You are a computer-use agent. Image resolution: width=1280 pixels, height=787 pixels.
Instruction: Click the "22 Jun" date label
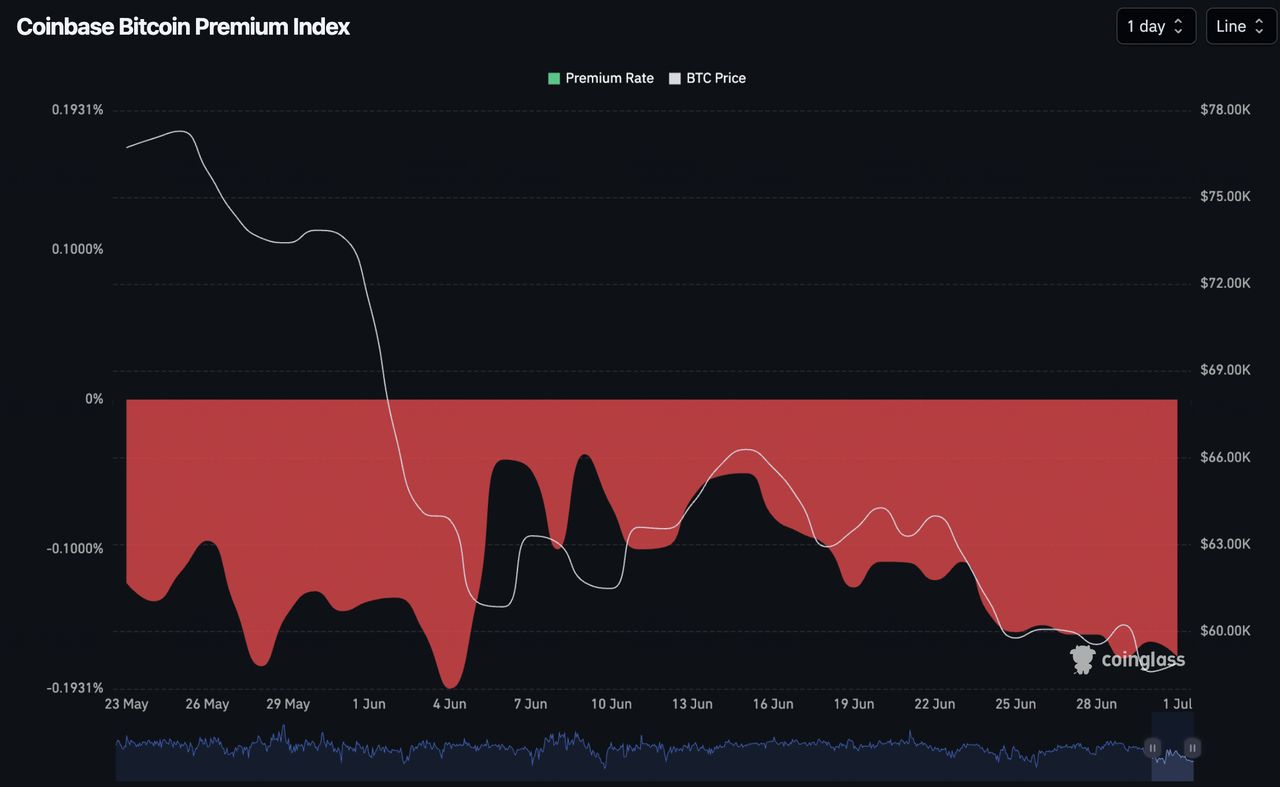(935, 704)
